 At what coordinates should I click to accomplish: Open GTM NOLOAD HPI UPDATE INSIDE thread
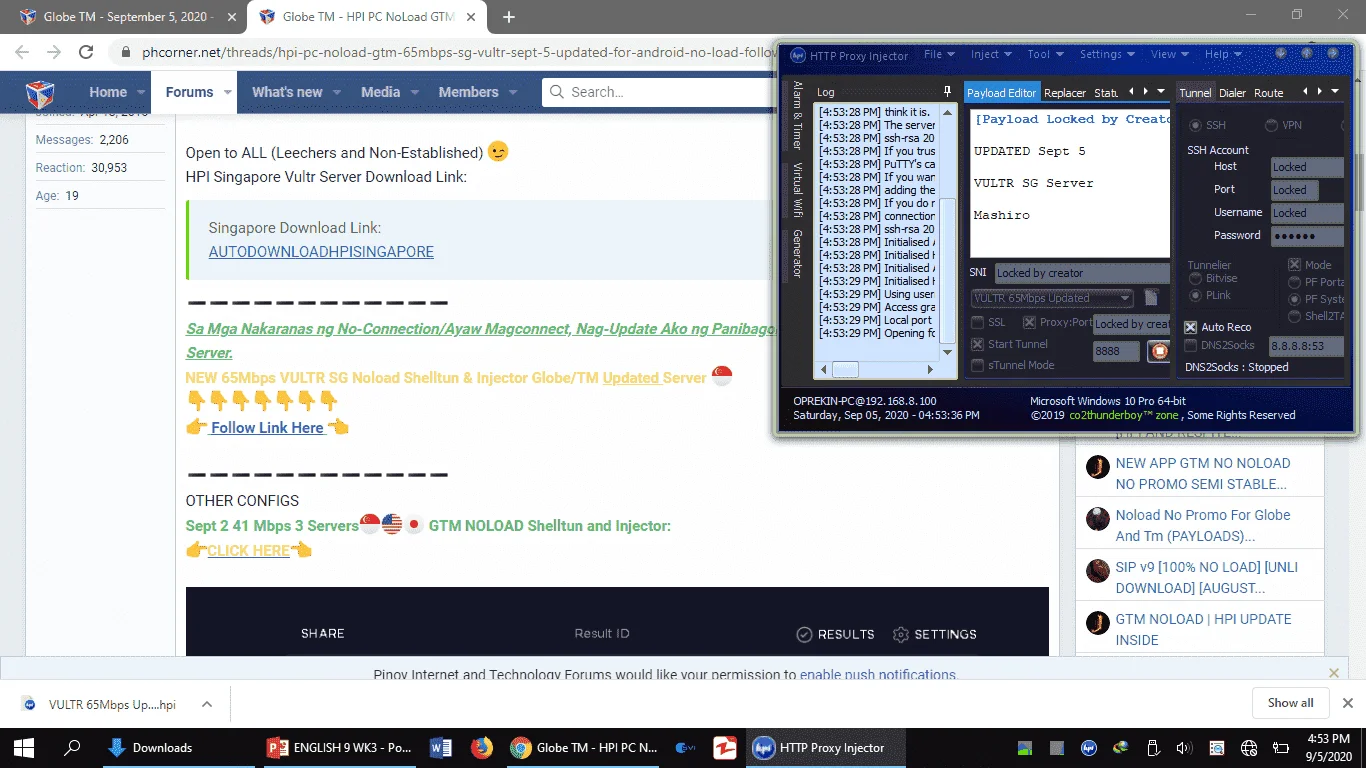pyautogui.click(x=1203, y=629)
